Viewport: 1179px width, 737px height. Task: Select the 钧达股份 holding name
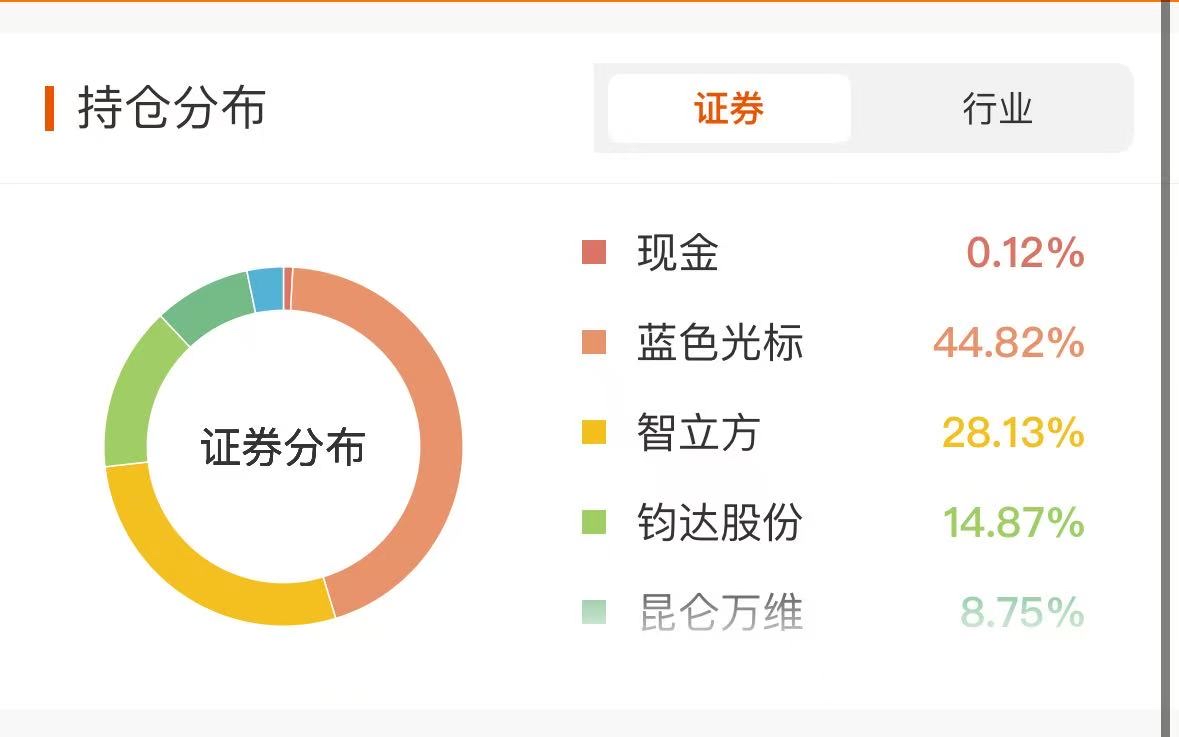[x=720, y=522]
